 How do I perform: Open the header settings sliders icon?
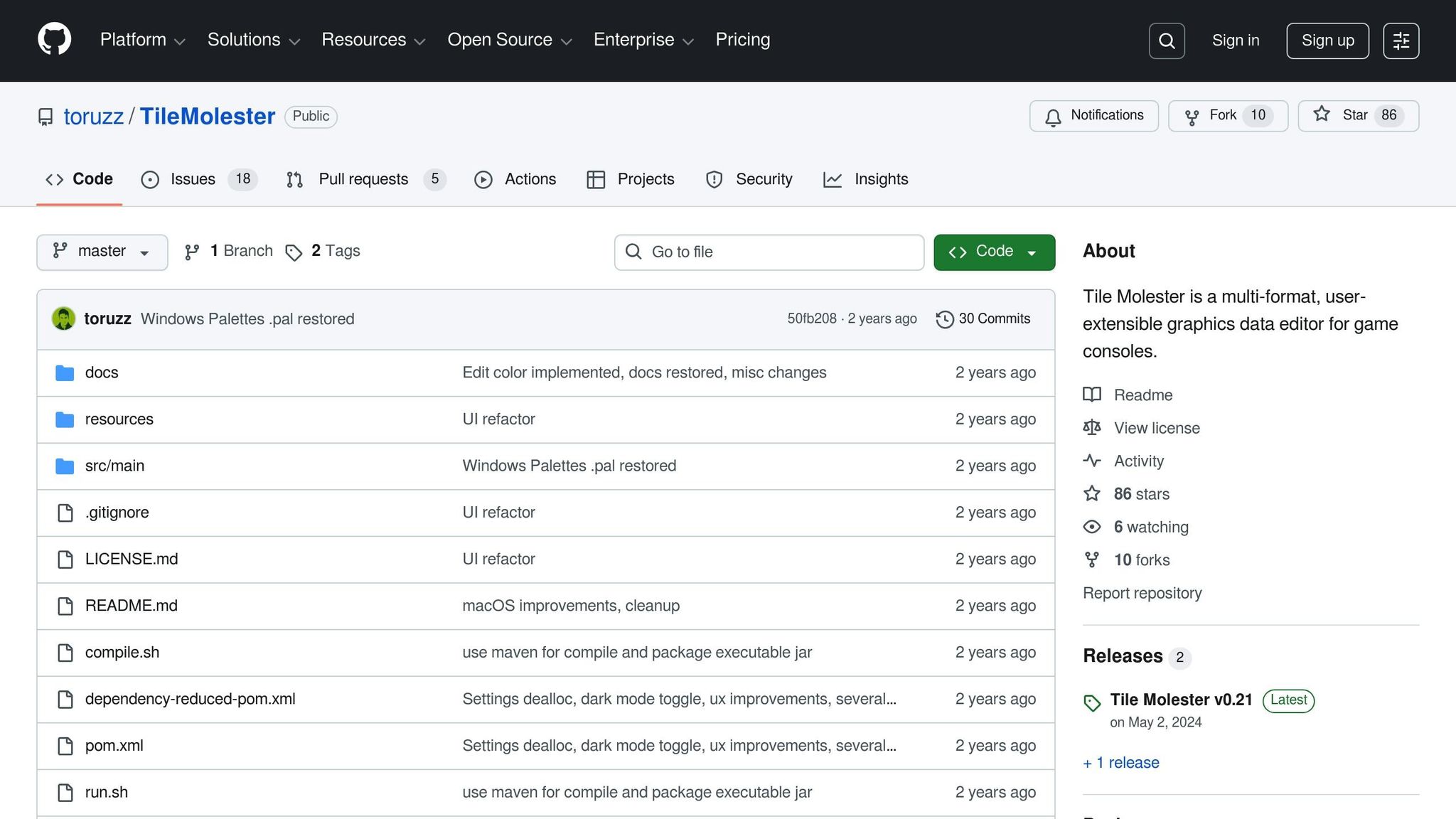pos(1401,41)
